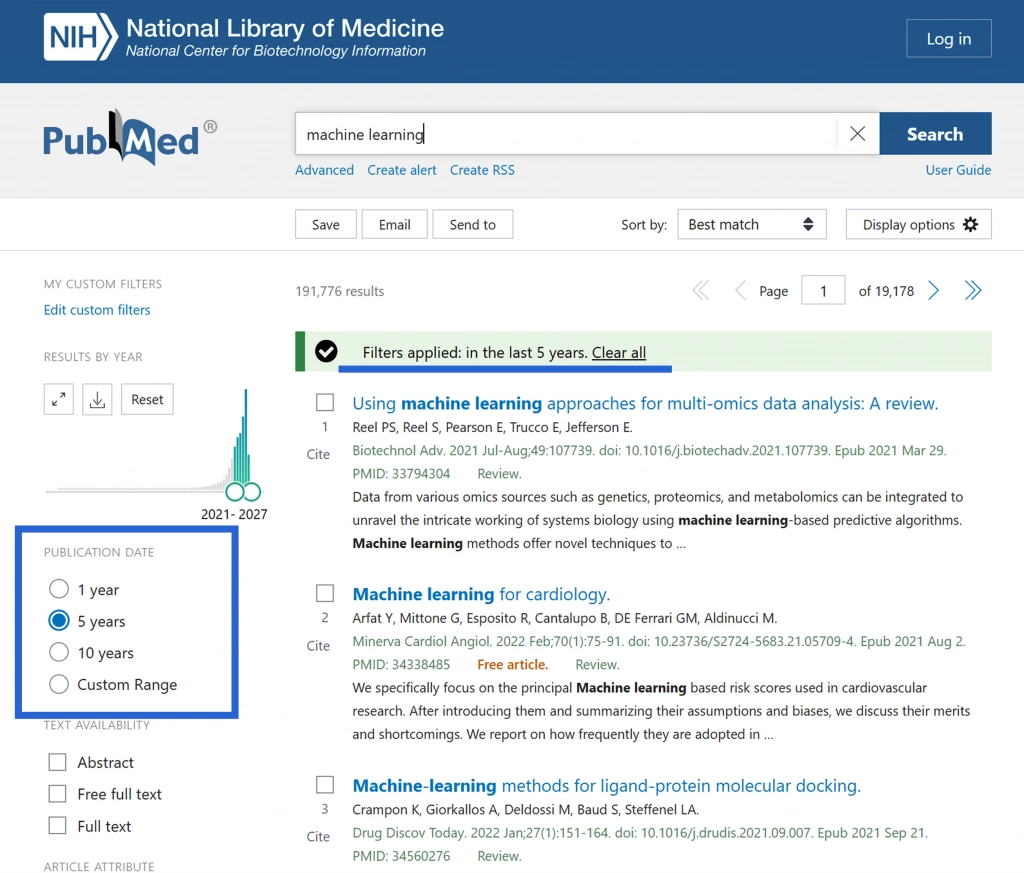Open ligand-protein molecular docking article
Screen dimensions: 1024x873
(607, 786)
